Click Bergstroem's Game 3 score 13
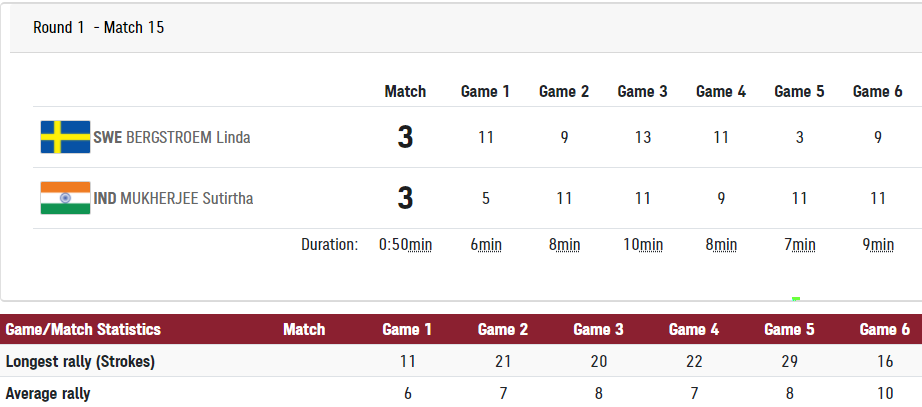The image size is (922, 407). coord(643,138)
